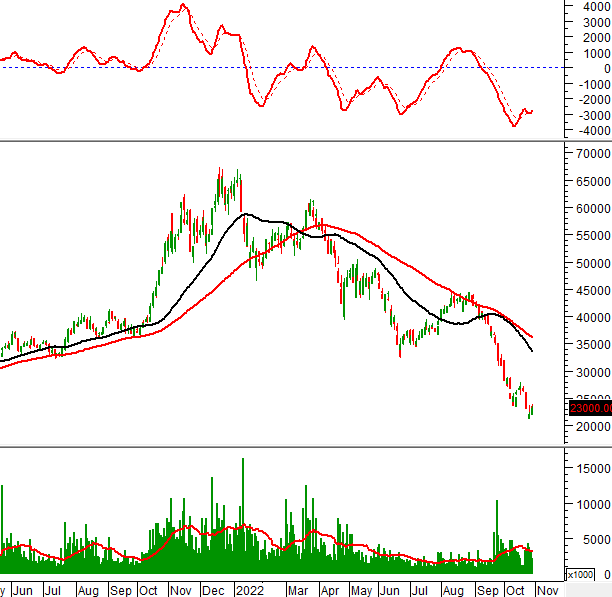
Task: Click the Mar label on the time axis
Action: point(298,589)
